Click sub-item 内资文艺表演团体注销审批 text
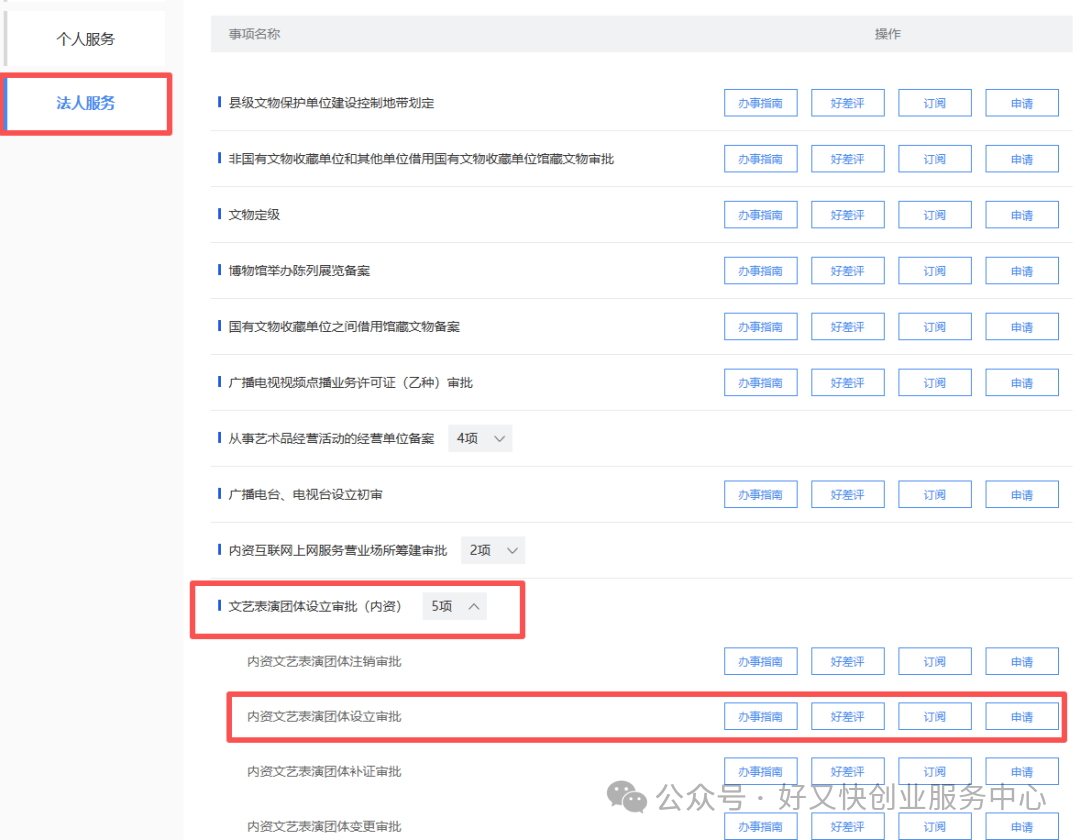Image resolution: width=1080 pixels, height=840 pixels. [x=324, y=661]
